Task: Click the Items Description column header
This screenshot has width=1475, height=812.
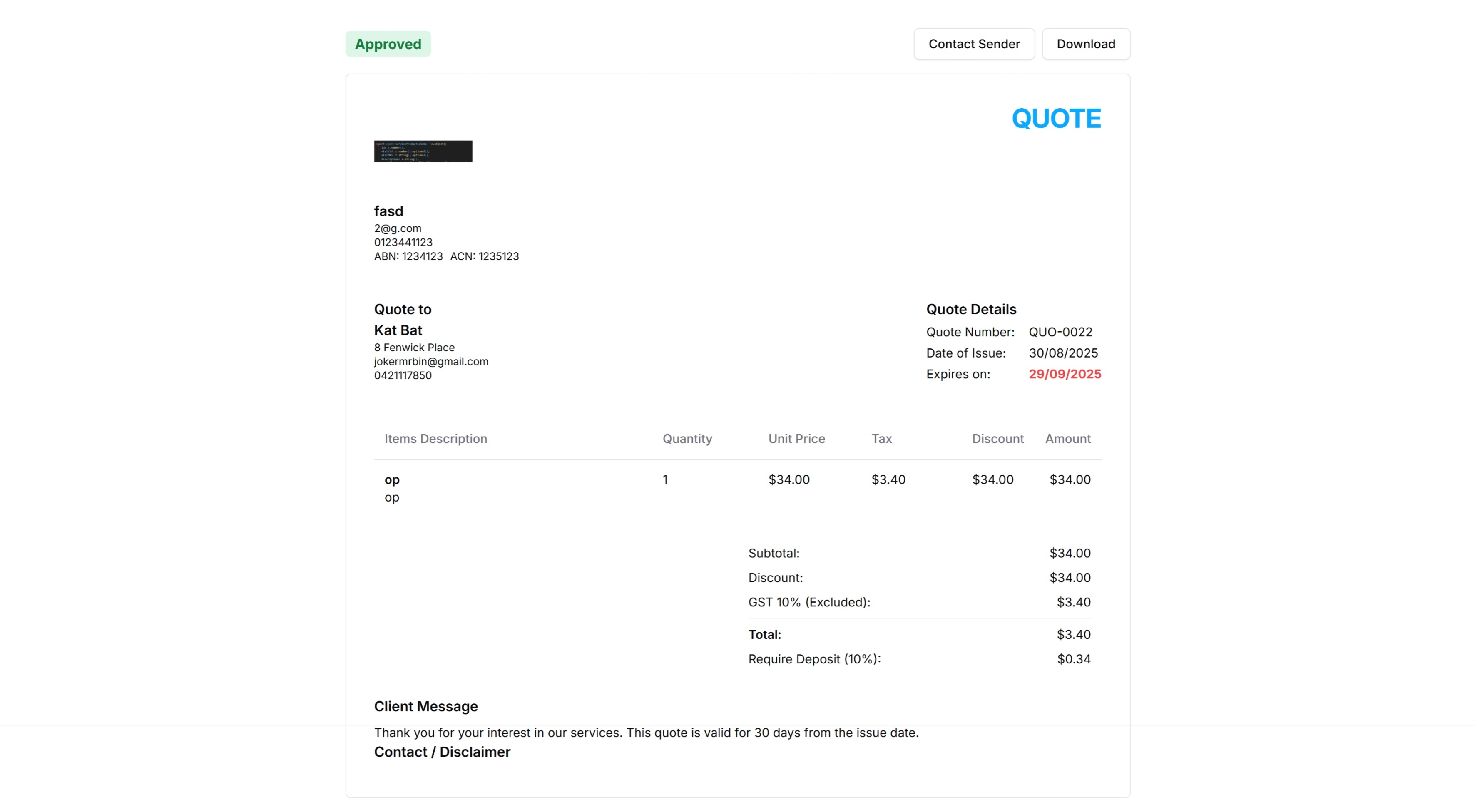Action: (435, 439)
